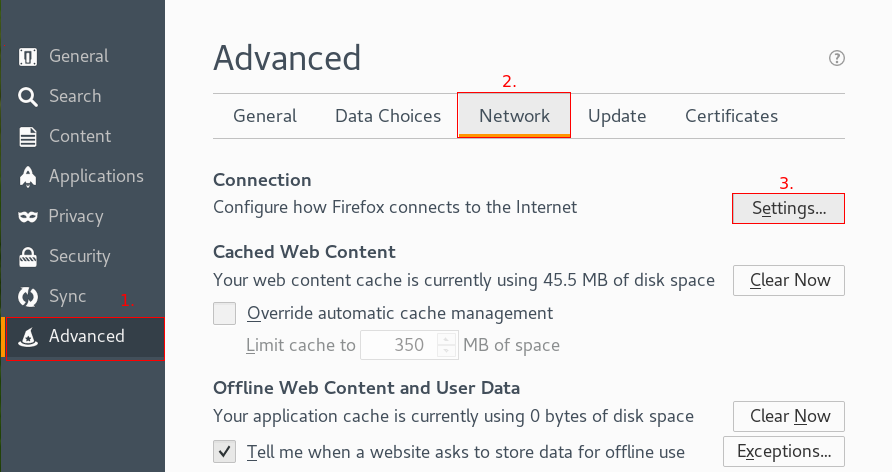Switch to the Data Choices tab
The width and height of the screenshot is (892, 472).
point(388,116)
